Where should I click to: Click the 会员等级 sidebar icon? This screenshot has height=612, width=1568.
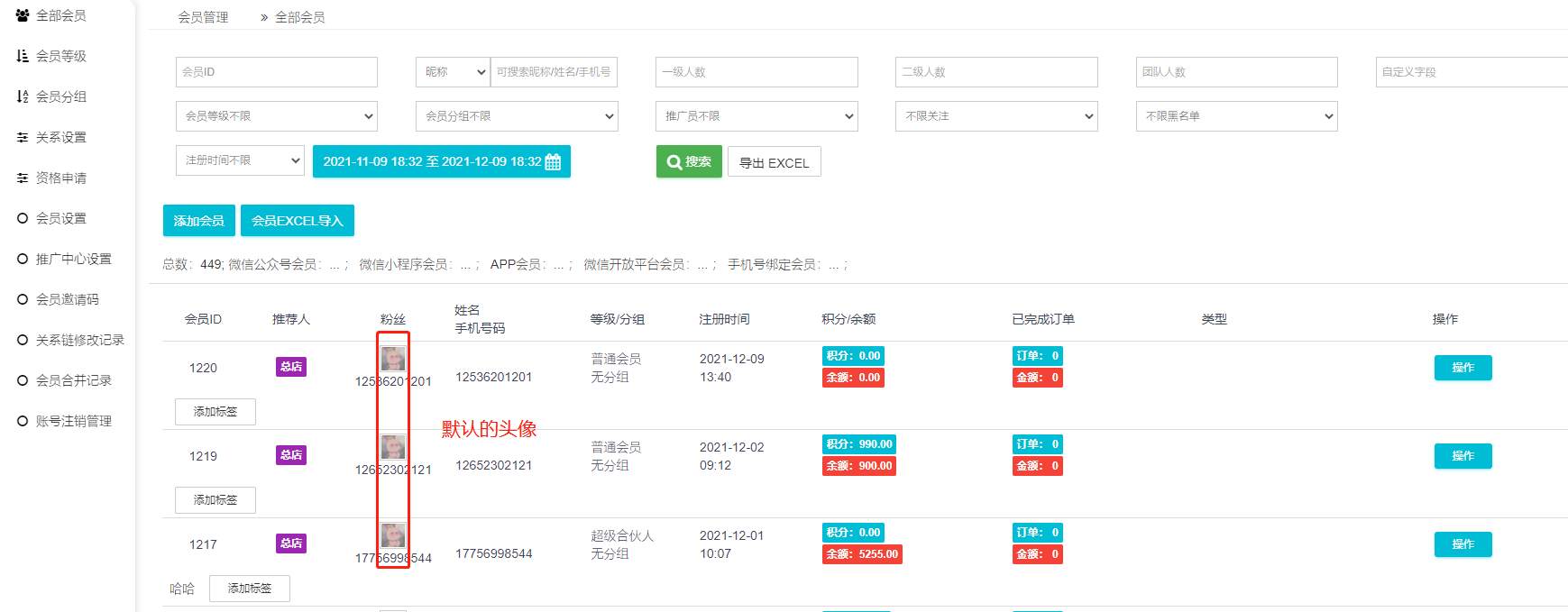[23, 56]
